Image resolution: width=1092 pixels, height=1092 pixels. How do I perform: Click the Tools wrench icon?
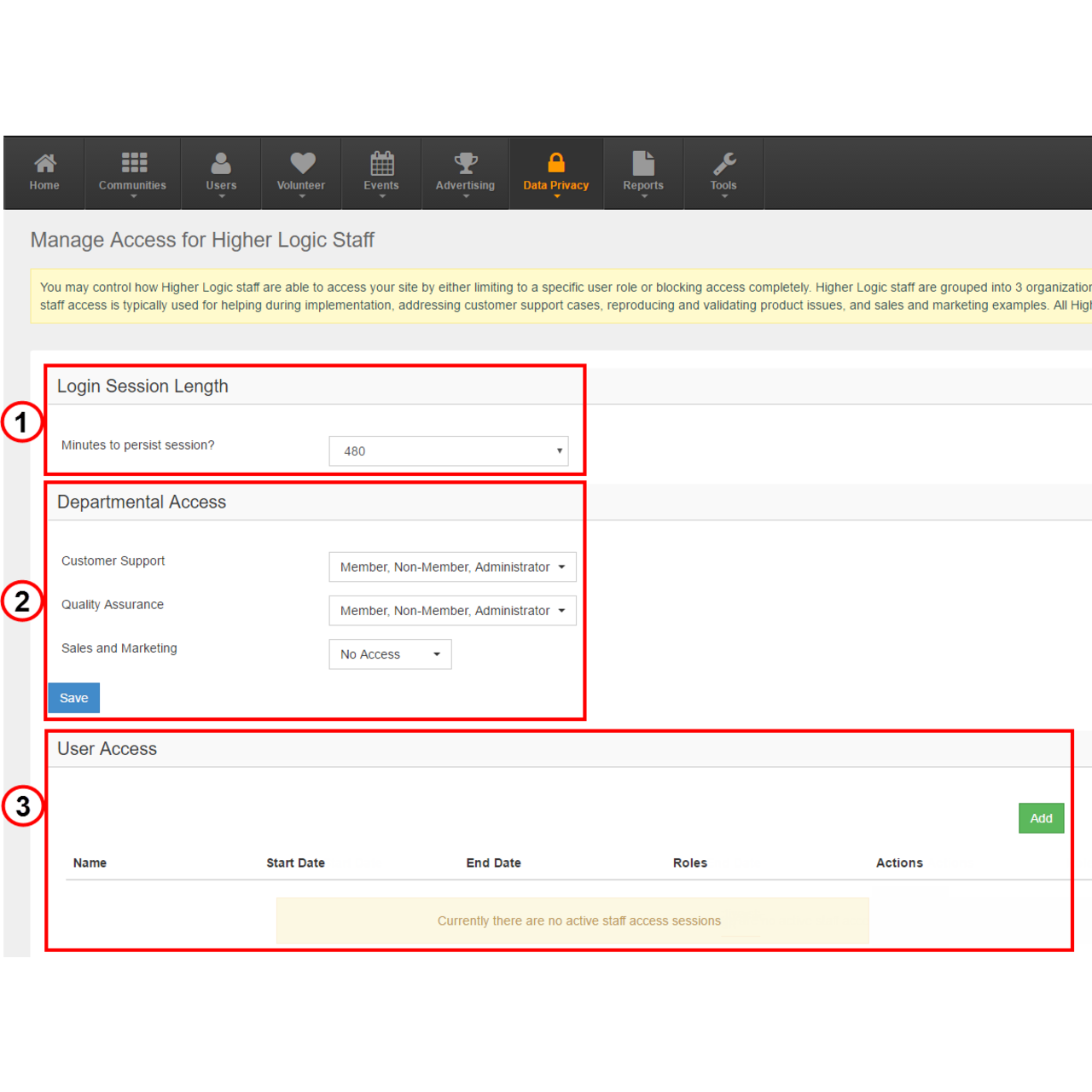point(723,163)
